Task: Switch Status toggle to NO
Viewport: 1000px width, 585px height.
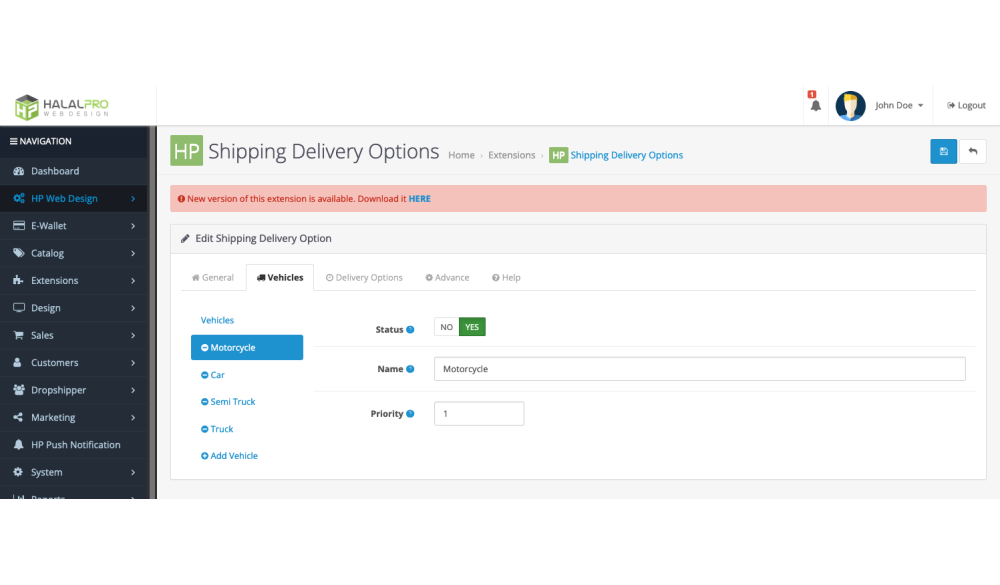Action: tap(446, 327)
